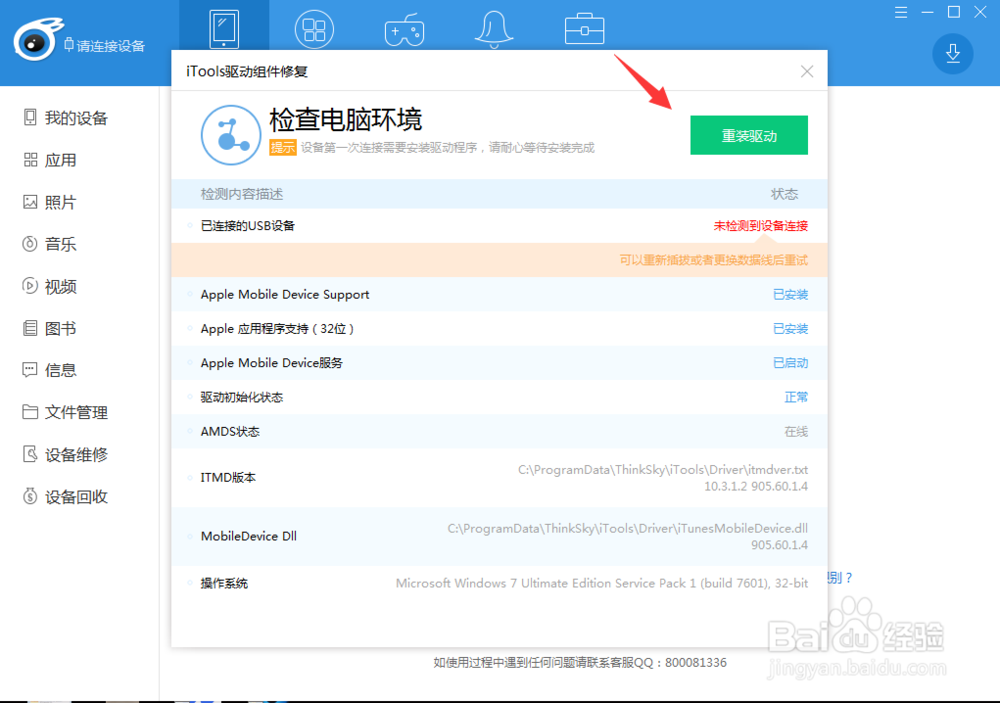Open the apps grid icon in top bar
This screenshot has width=1000, height=703.
[314, 29]
